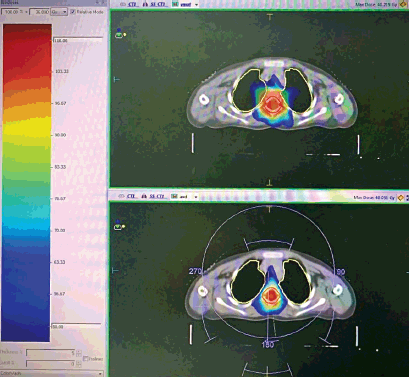
Task: Click the patient orientation icon in upper view
Action: coord(119,33)
